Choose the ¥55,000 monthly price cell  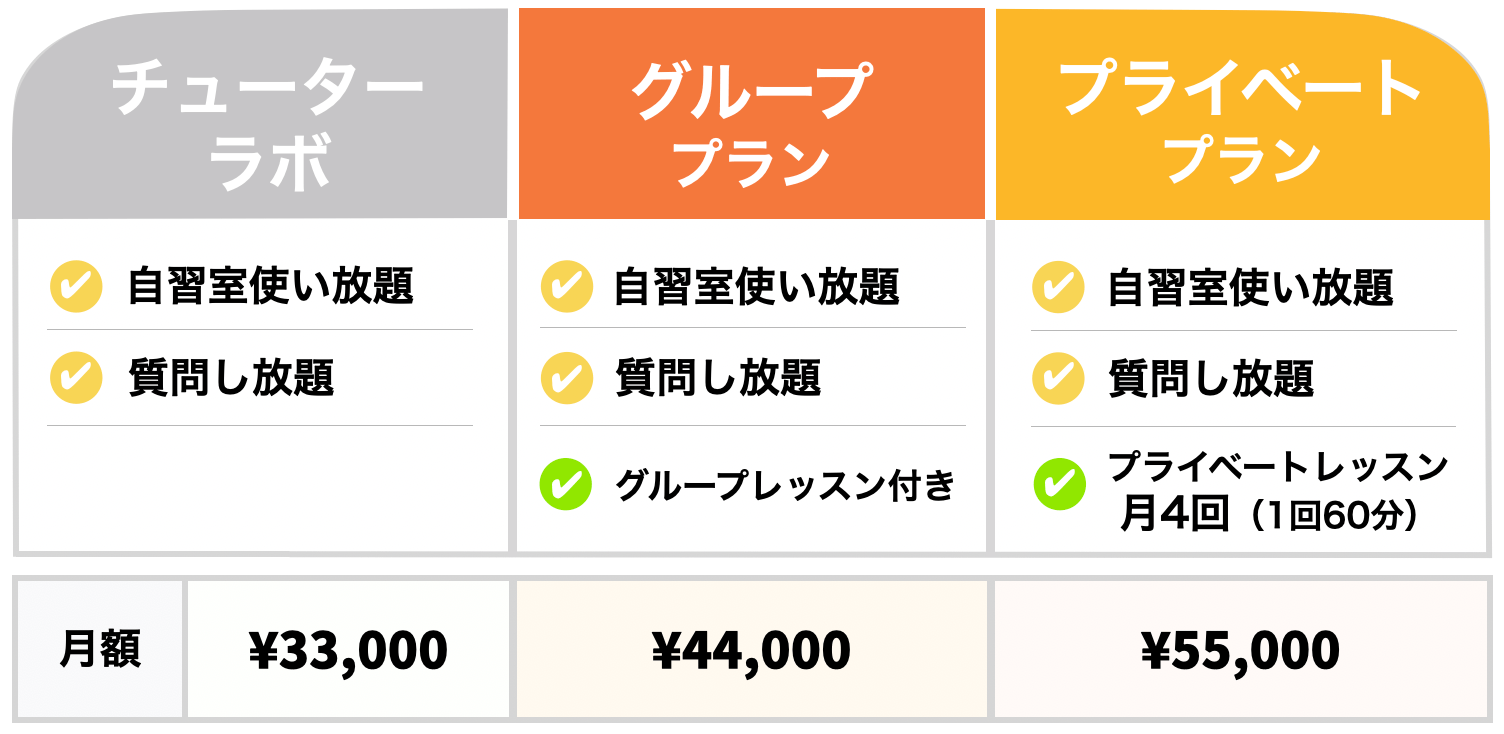click(1241, 650)
